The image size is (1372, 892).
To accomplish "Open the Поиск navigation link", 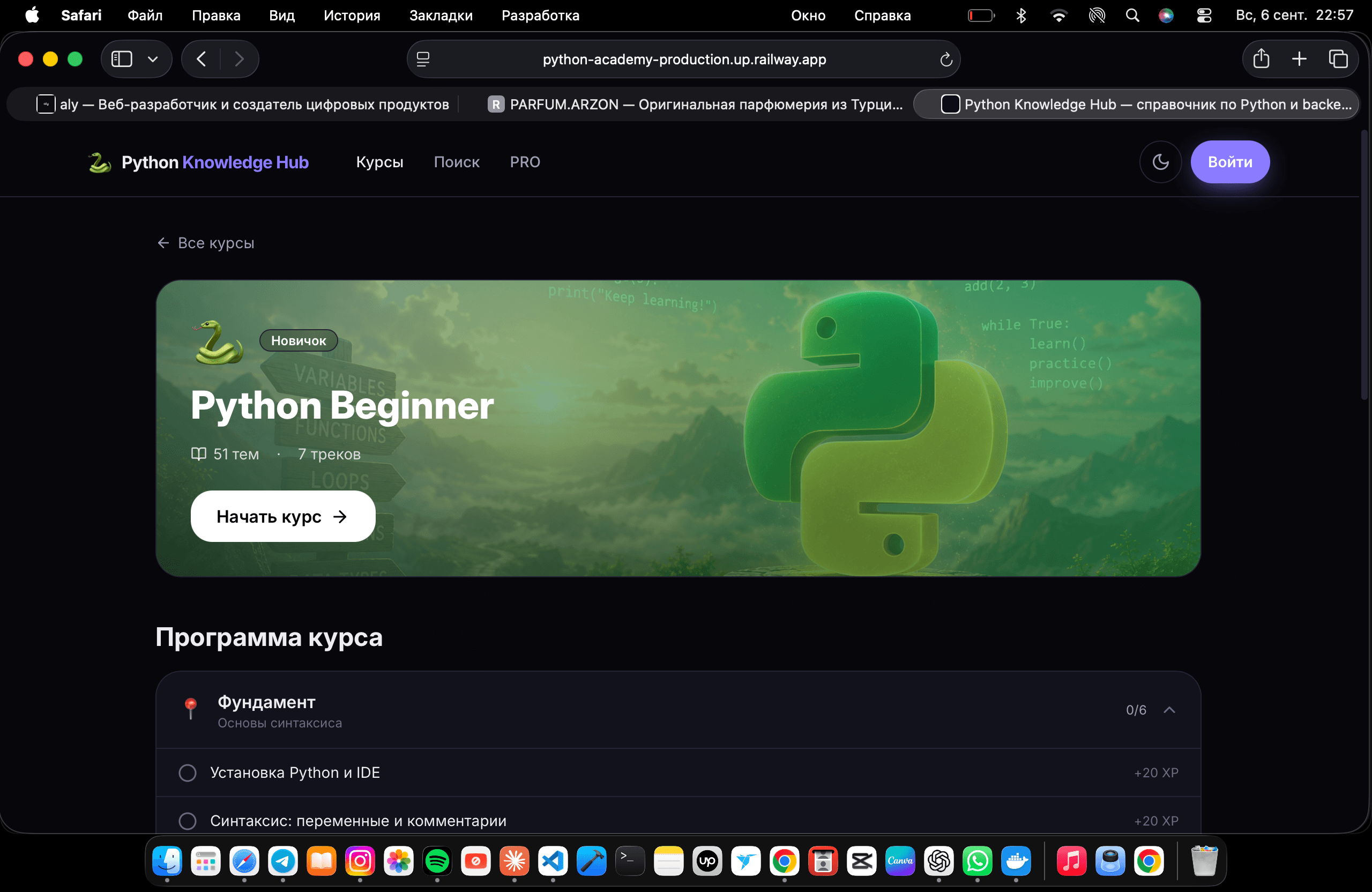I will pos(457,162).
